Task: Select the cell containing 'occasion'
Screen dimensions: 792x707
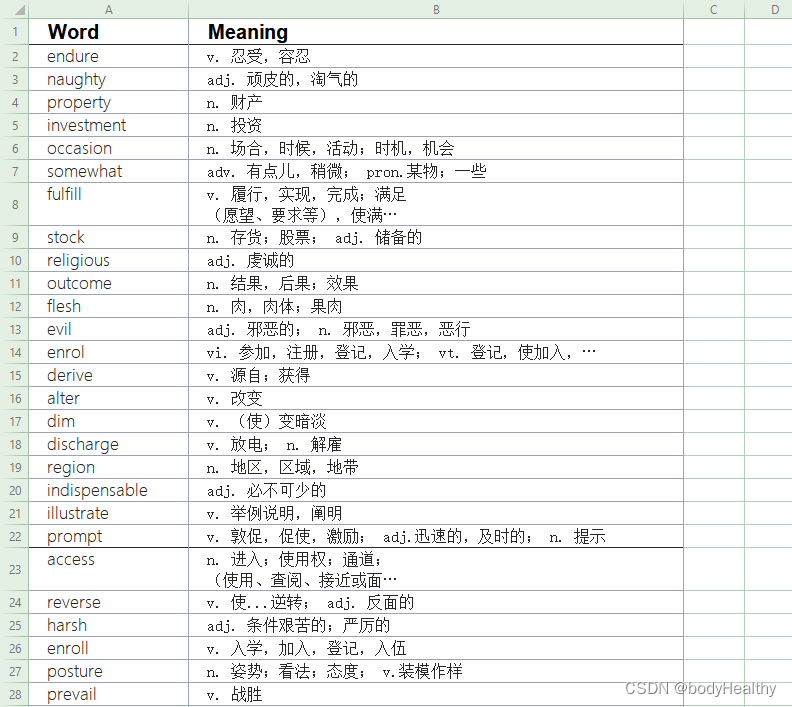Action: pos(109,148)
